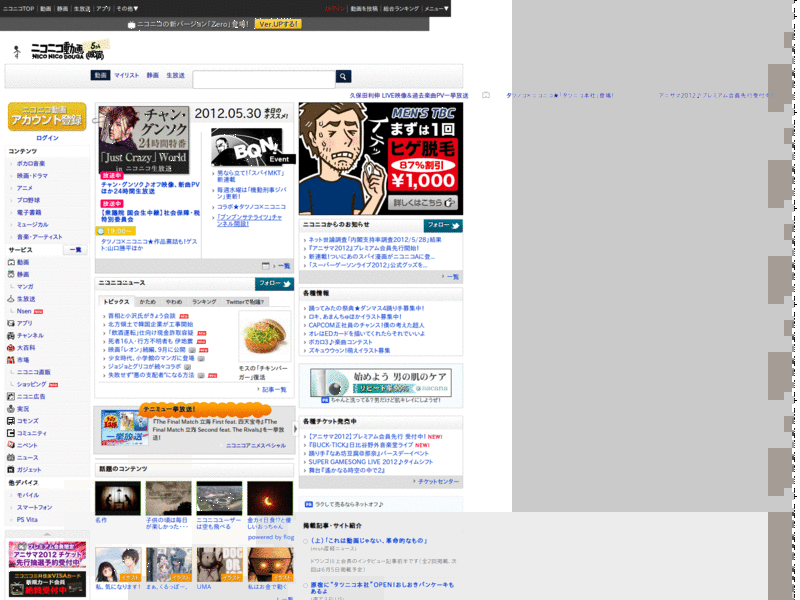Screen dimensions: 800x600
Task: Open 総合ランキング in top bar
Action: [x=402, y=9]
